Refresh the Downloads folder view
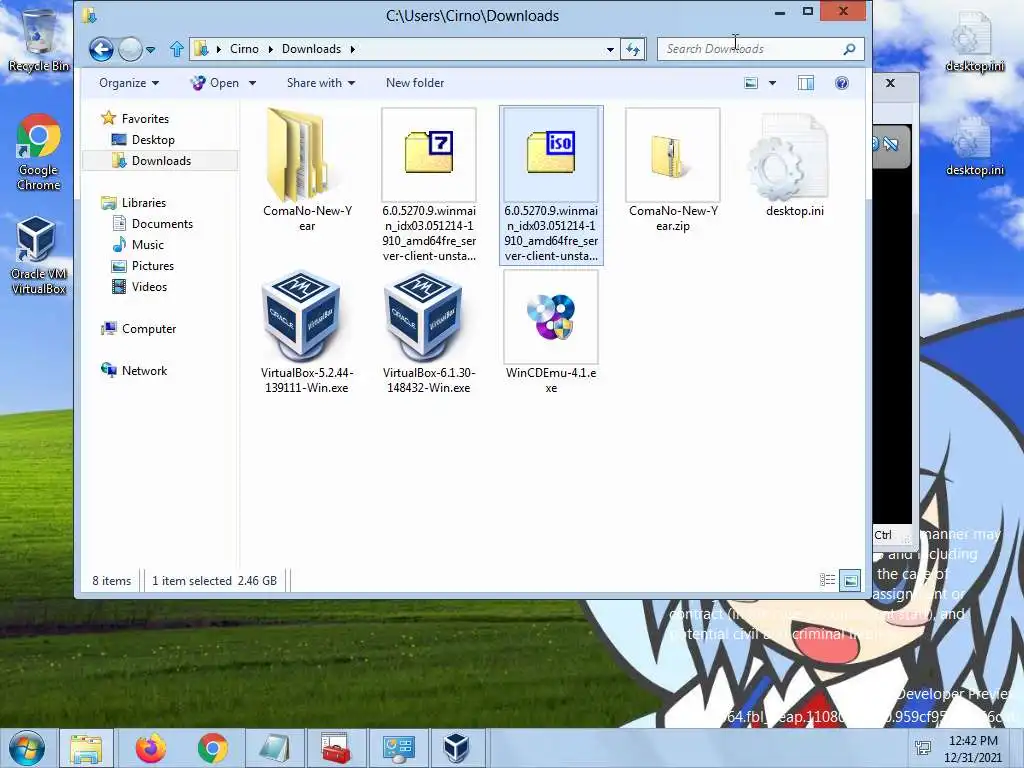 633,49
